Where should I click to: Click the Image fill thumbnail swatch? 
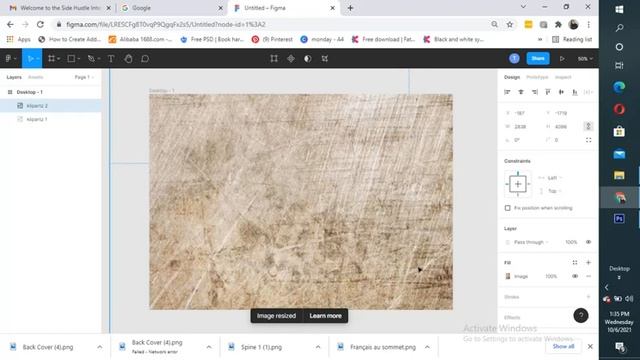tap(508, 276)
